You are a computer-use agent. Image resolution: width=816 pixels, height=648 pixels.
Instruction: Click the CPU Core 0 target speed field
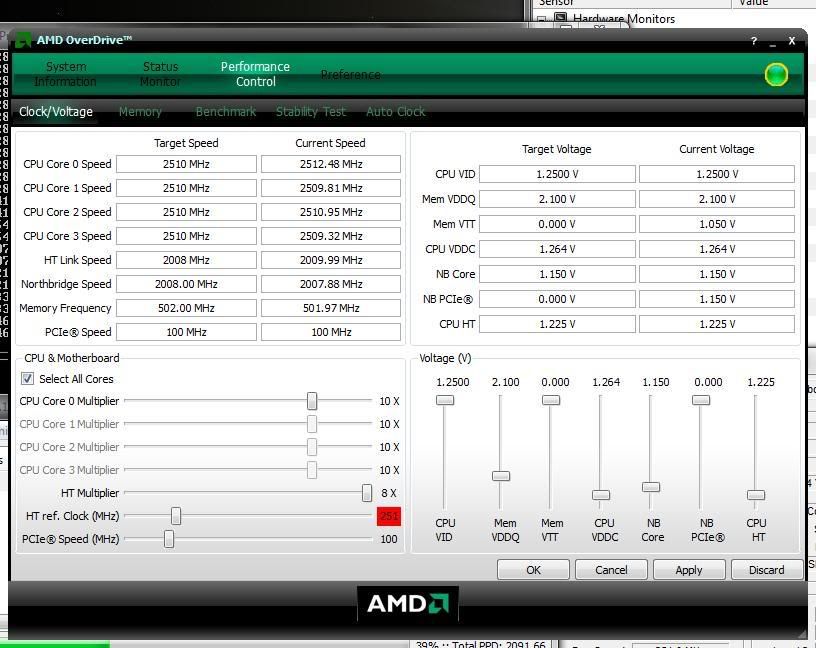(186, 164)
